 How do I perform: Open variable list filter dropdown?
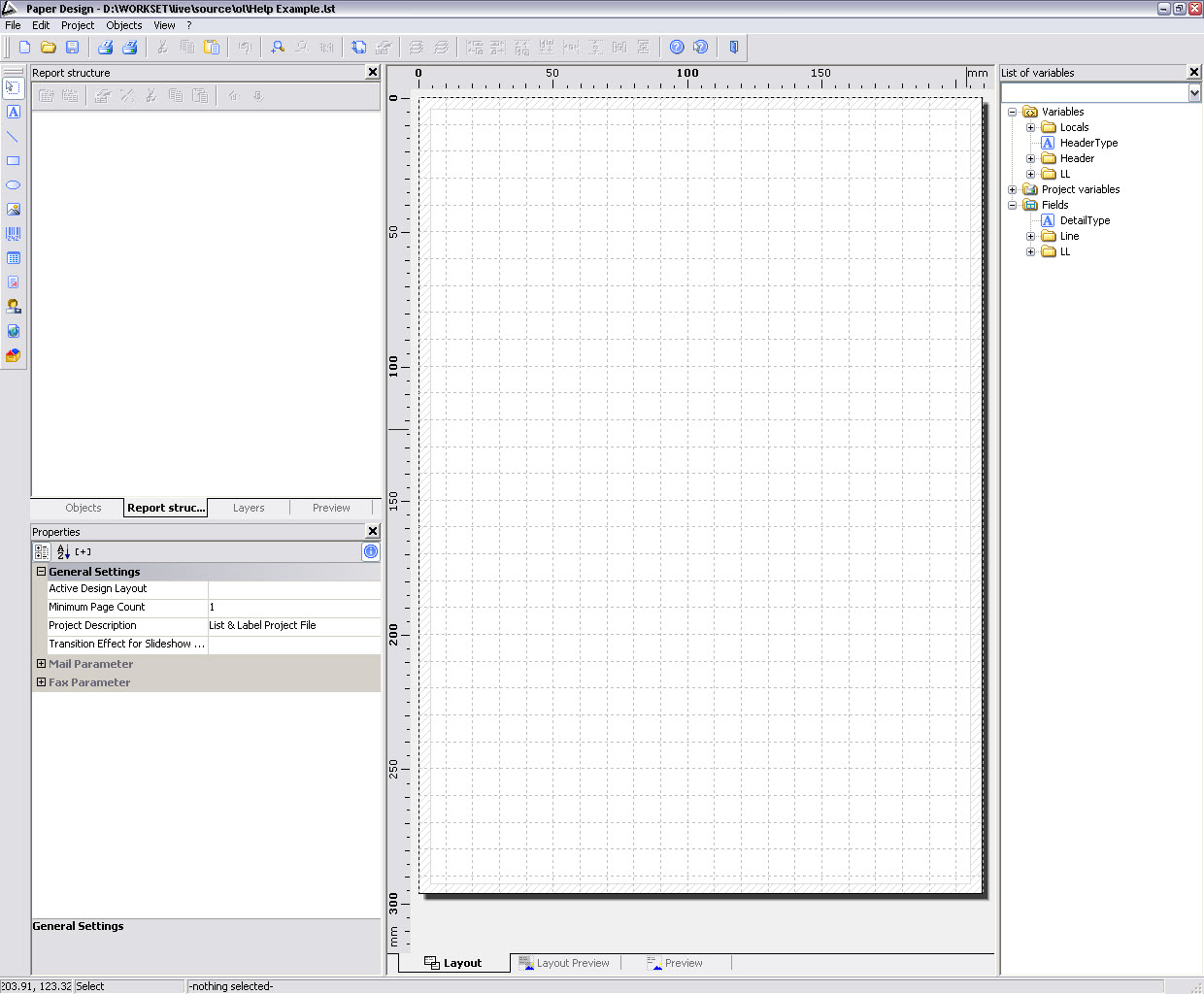click(1194, 92)
